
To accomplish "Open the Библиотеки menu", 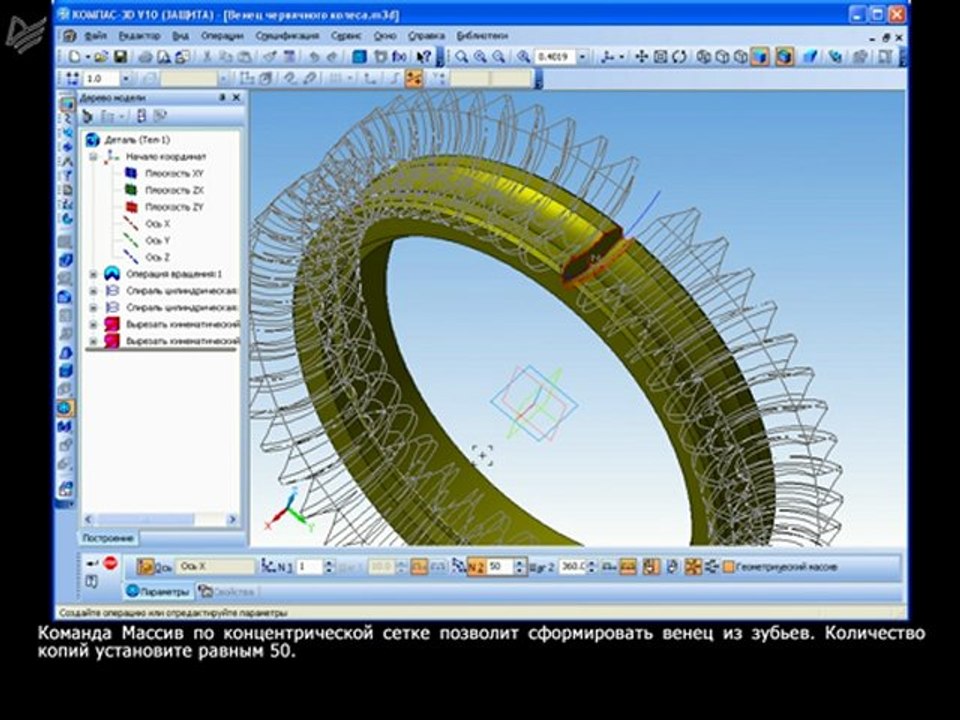I will [482, 36].
